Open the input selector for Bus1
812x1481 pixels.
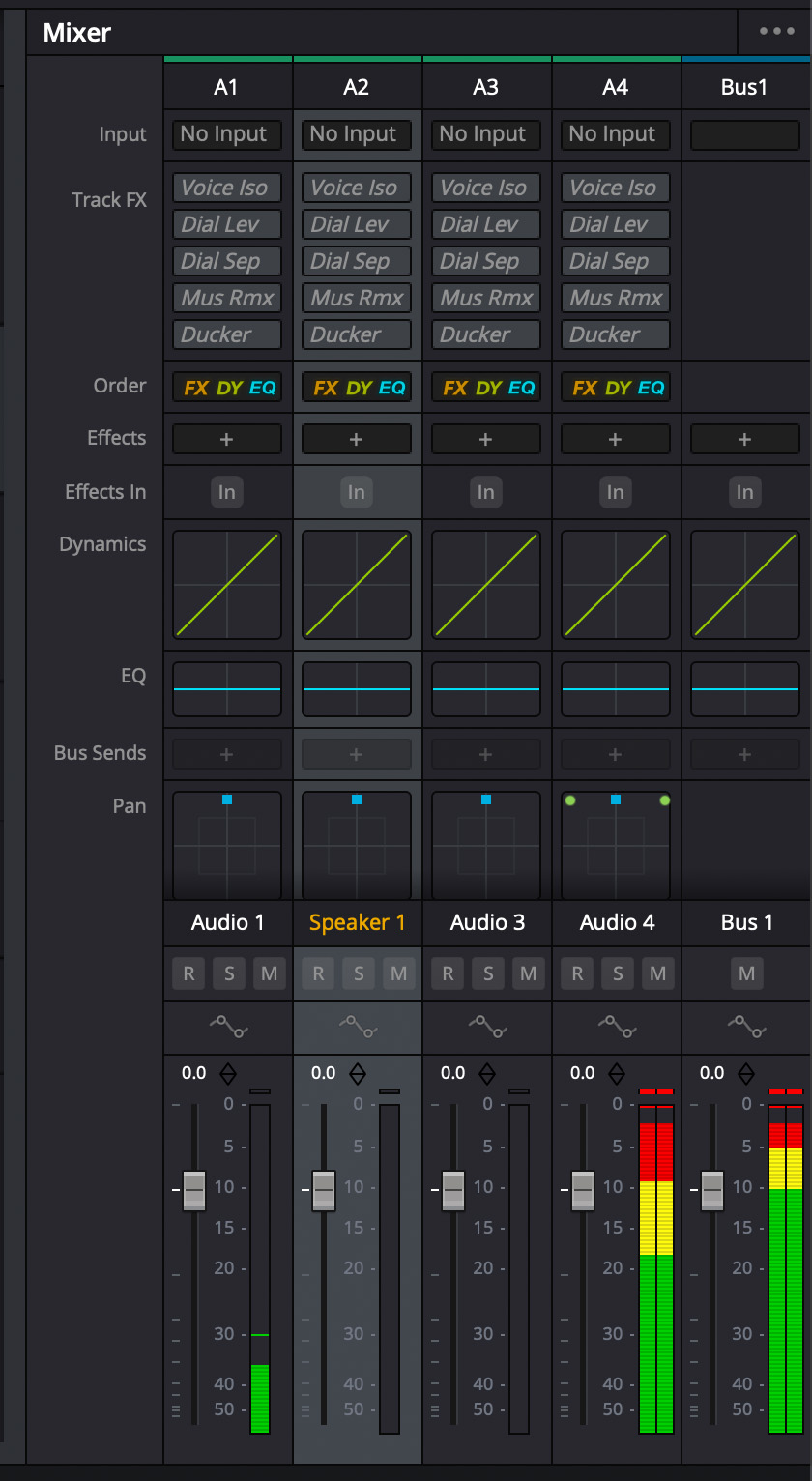[x=744, y=135]
